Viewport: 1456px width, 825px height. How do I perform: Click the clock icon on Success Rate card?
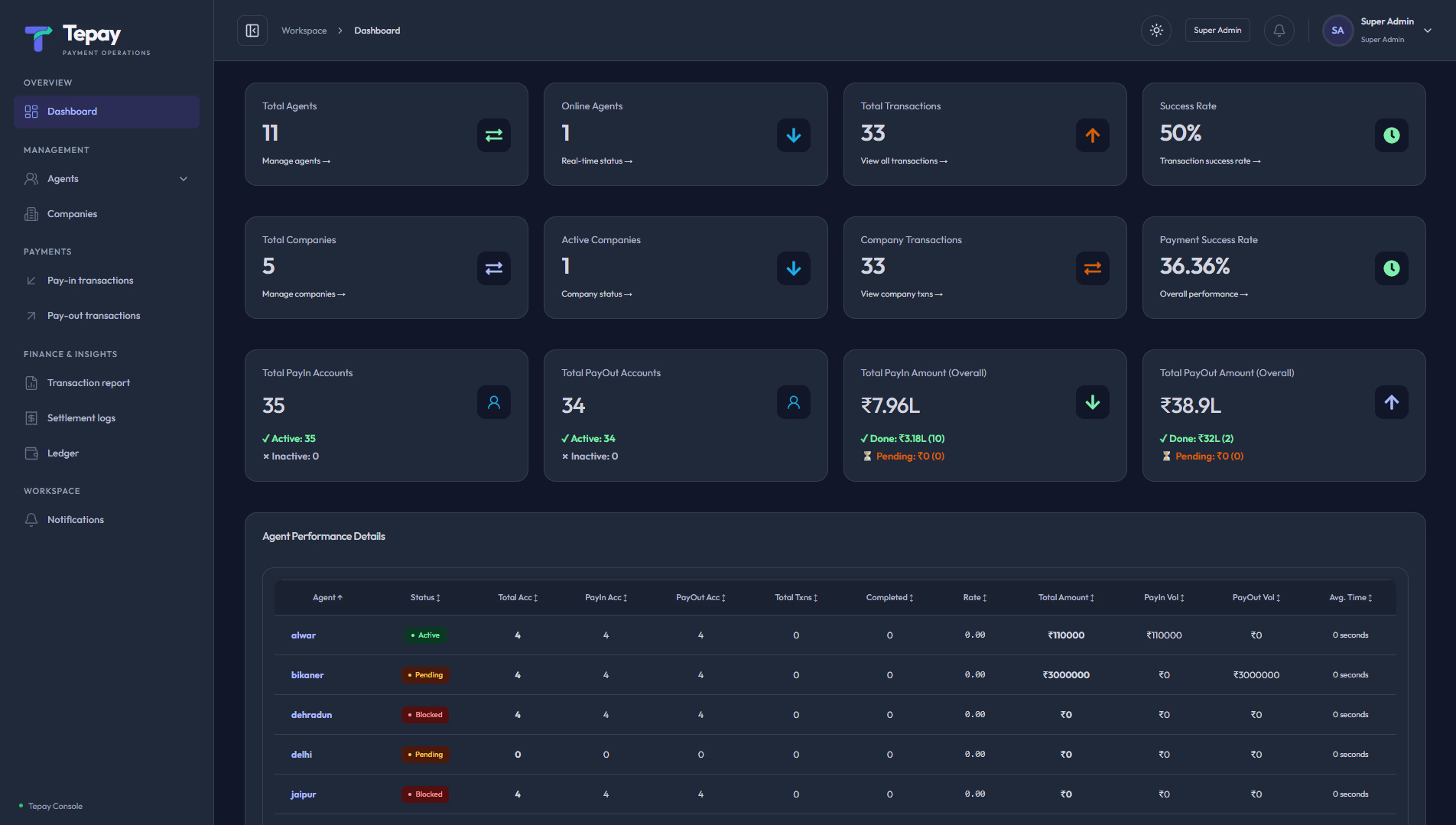[x=1392, y=135]
